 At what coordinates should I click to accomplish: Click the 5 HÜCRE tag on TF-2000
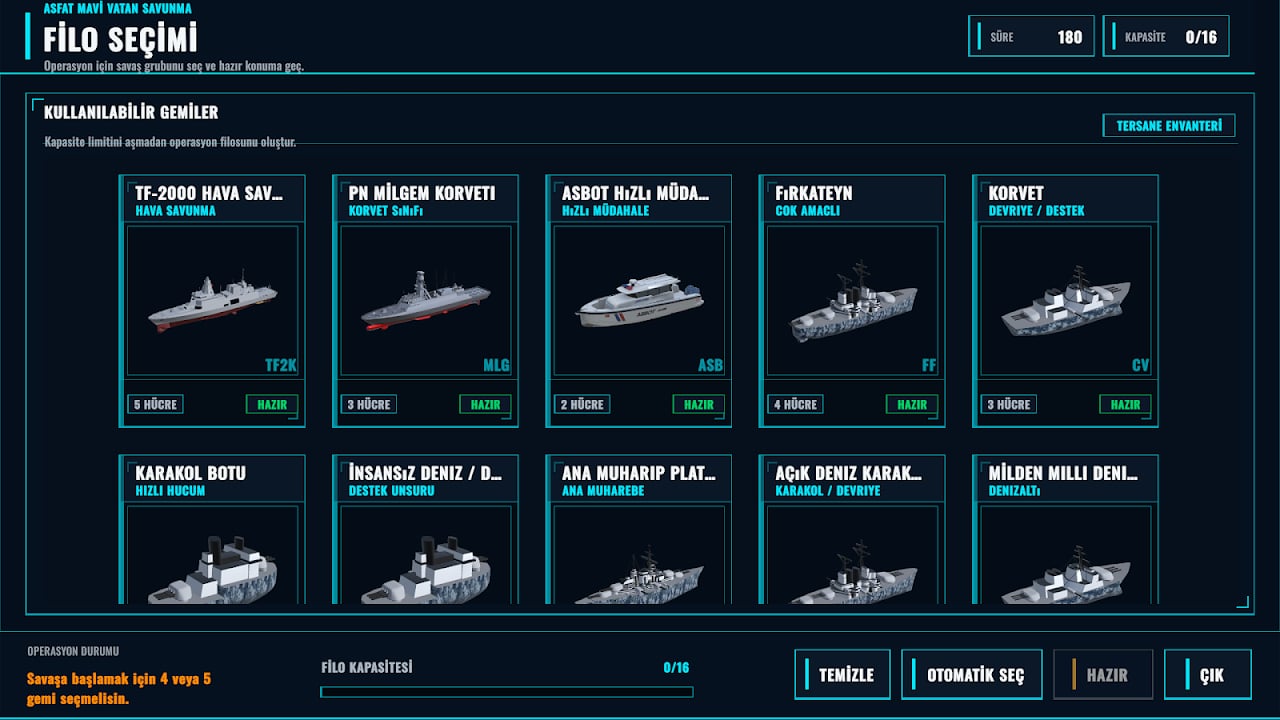156,405
